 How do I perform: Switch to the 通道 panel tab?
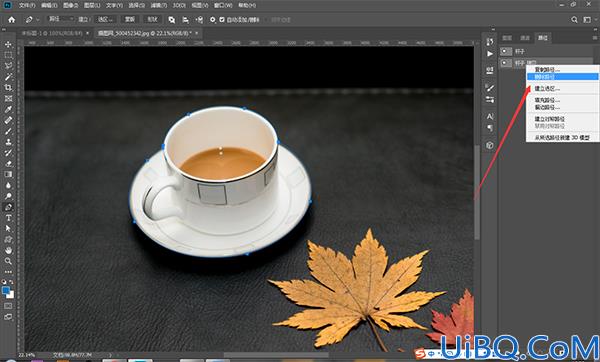click(x=525, y=38)
